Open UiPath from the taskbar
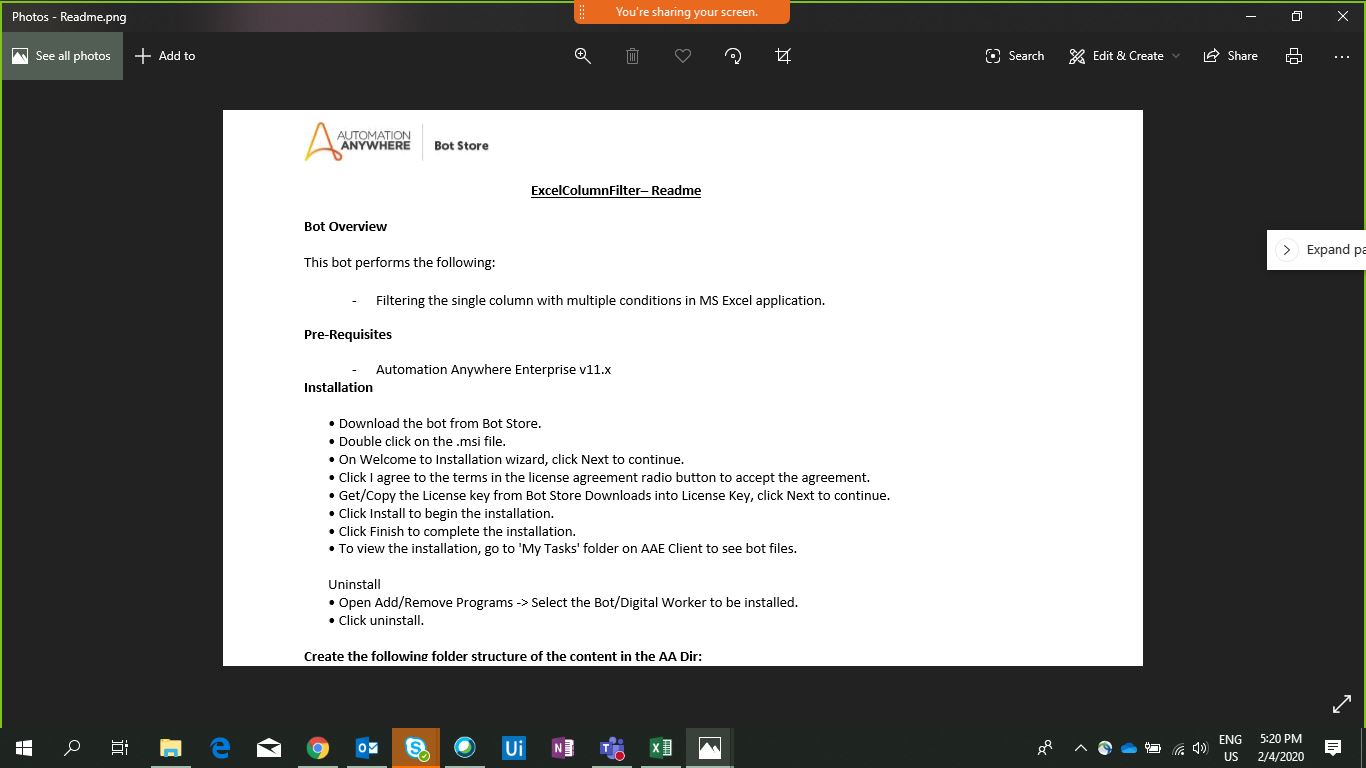The image size is (1366, 768). tap(514, 748)
